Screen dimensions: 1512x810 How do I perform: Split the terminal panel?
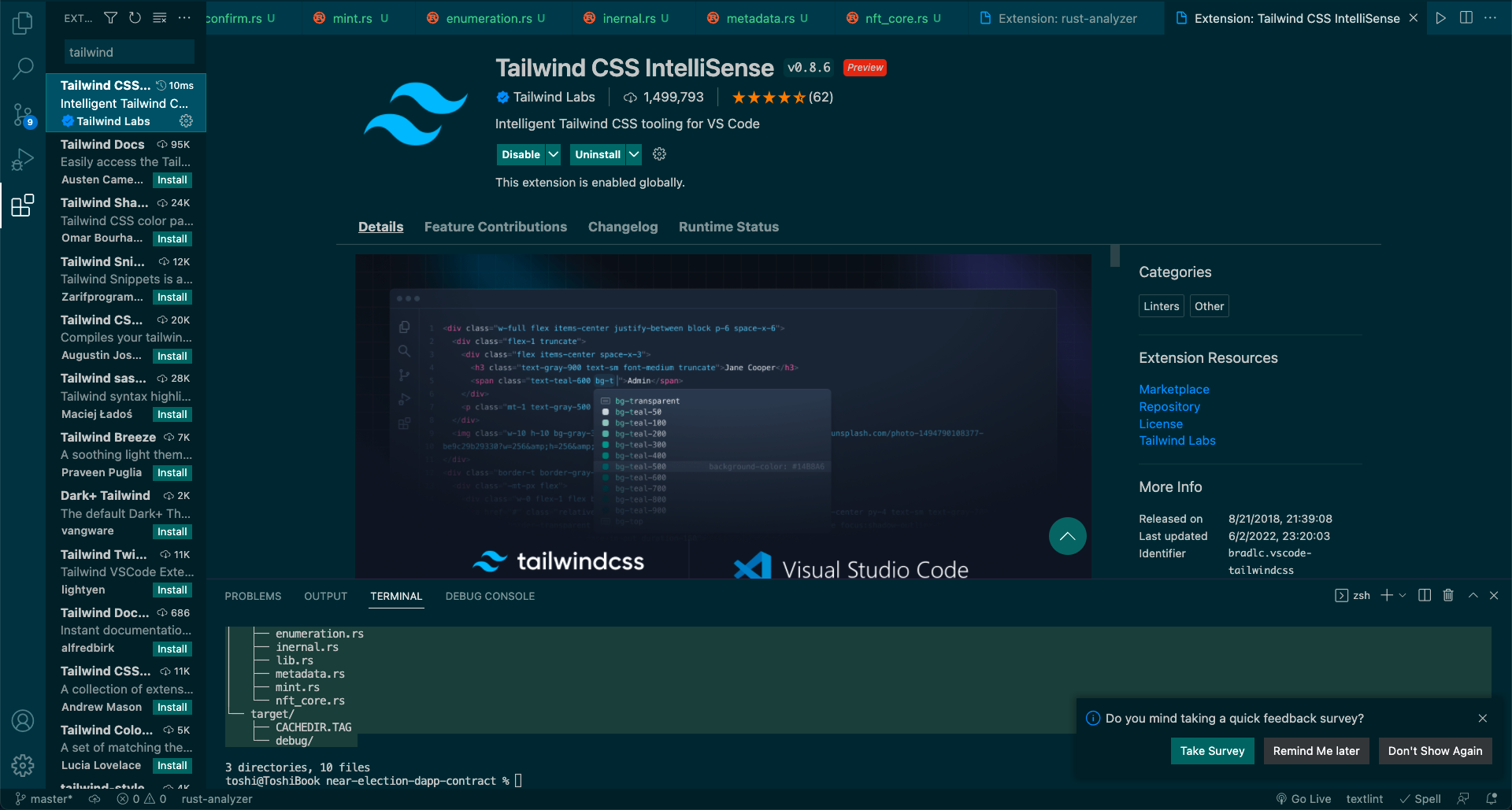tap(1425, 595)
